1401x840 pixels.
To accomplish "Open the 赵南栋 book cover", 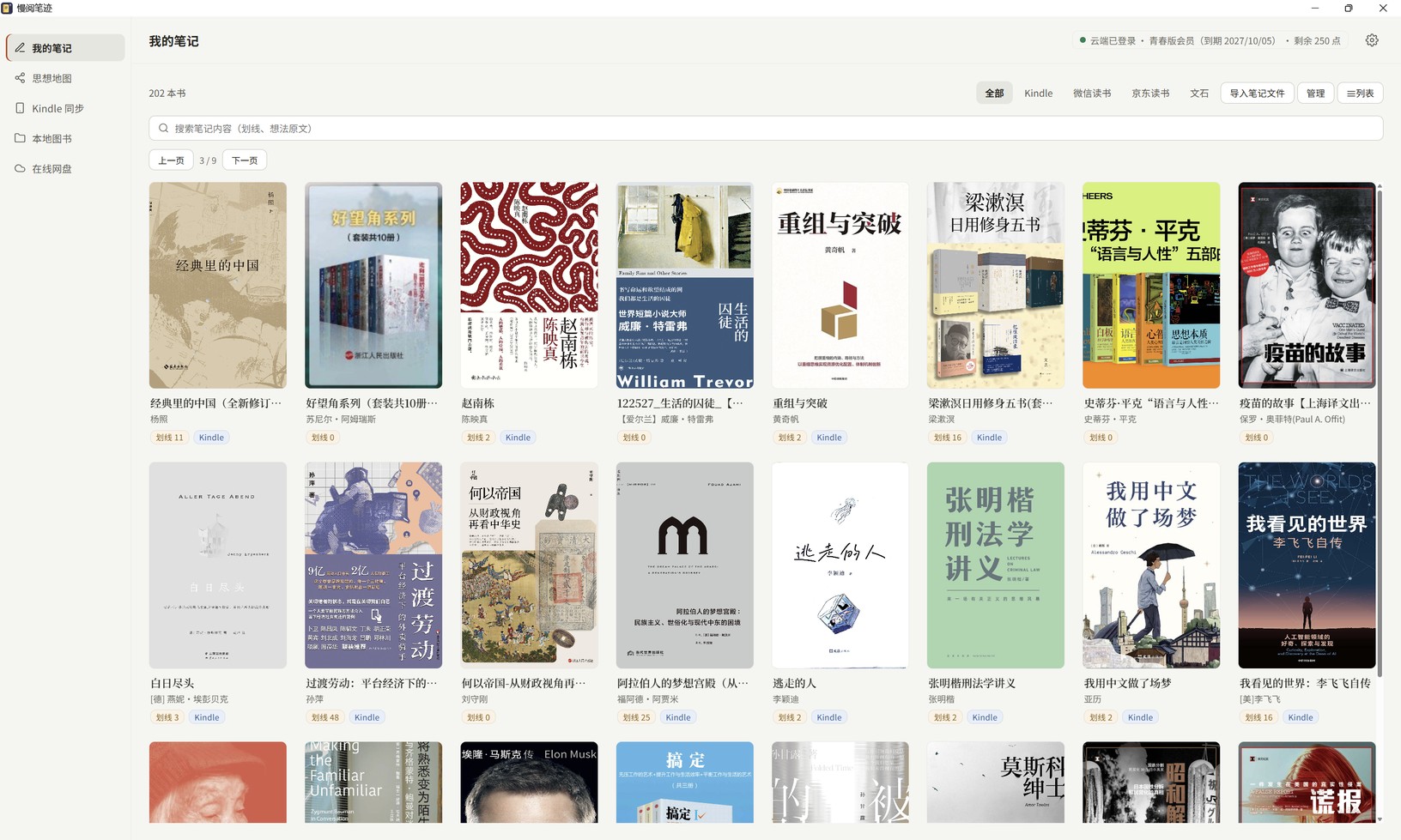I will (529, 285).
